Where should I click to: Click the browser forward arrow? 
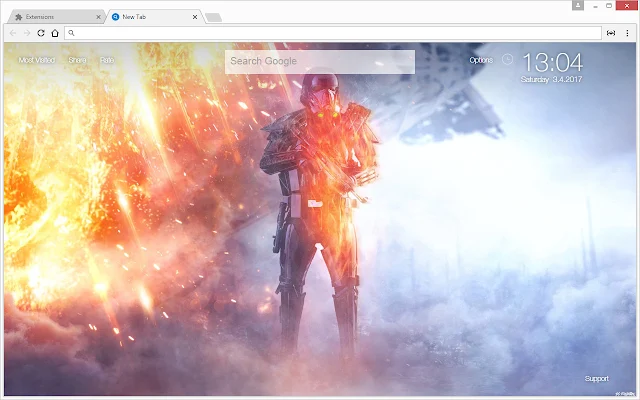(x=27, y=33)
